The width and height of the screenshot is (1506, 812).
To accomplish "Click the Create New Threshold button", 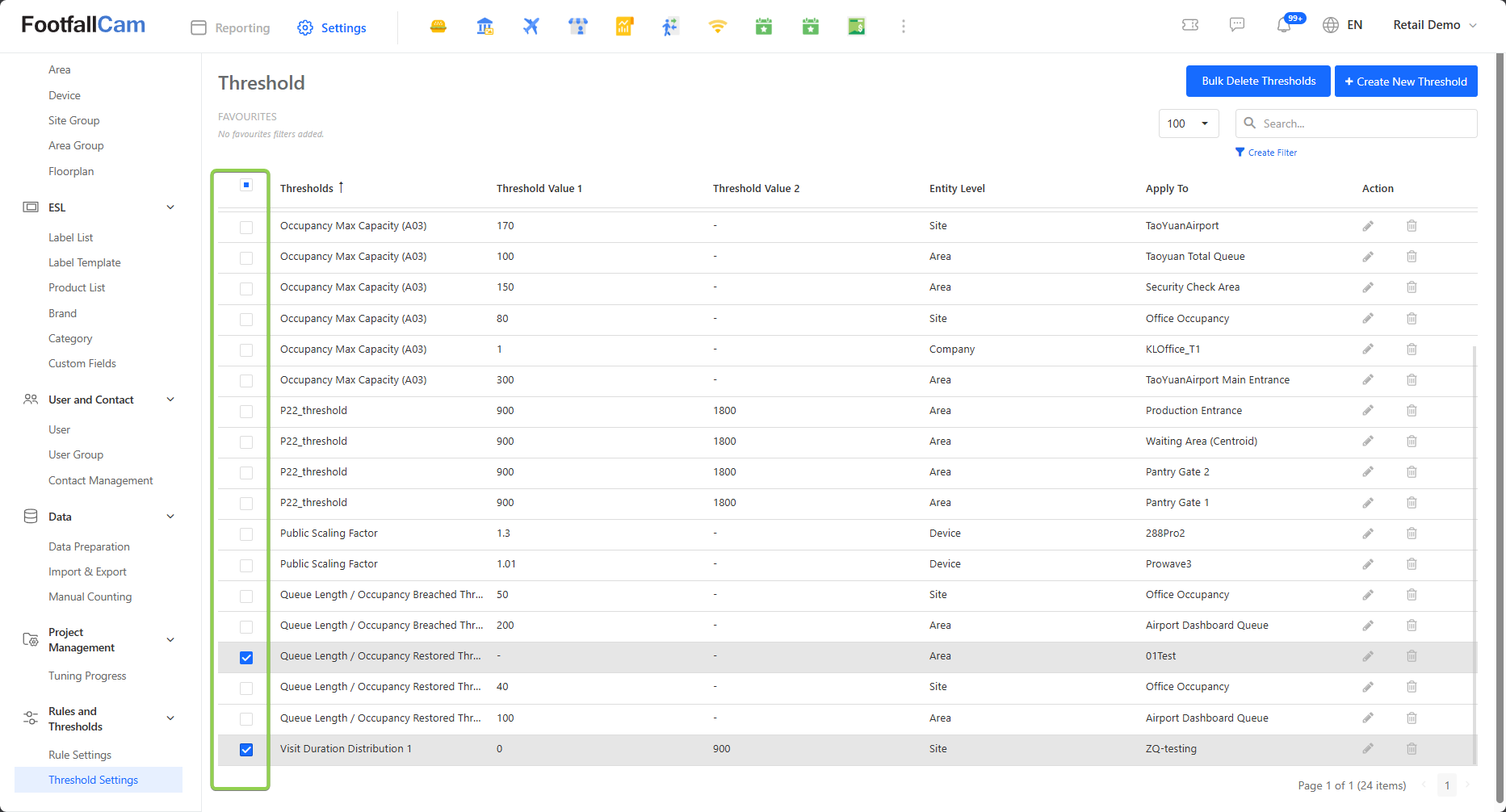I will 1405,82.
